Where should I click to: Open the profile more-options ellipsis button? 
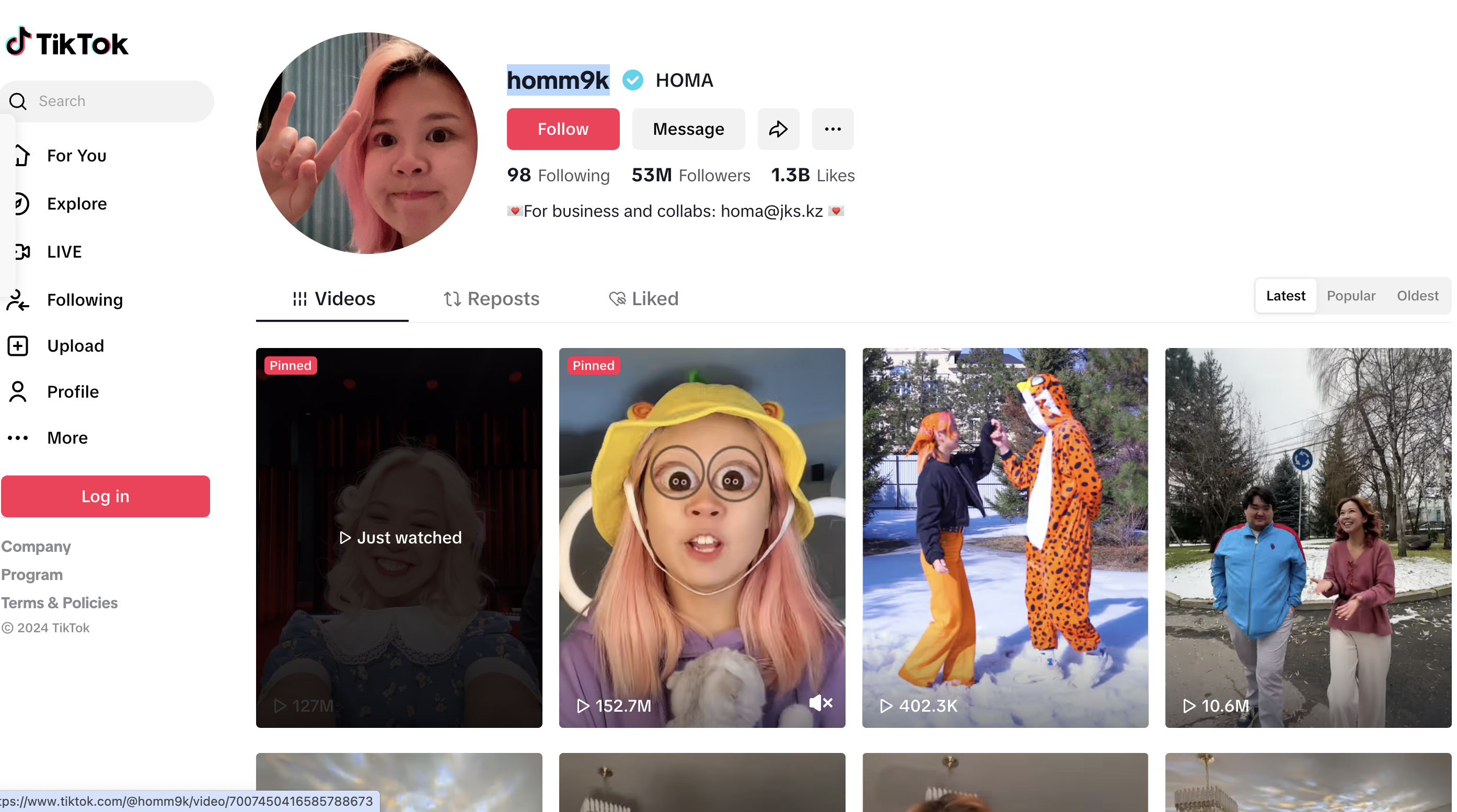point(832,129)
